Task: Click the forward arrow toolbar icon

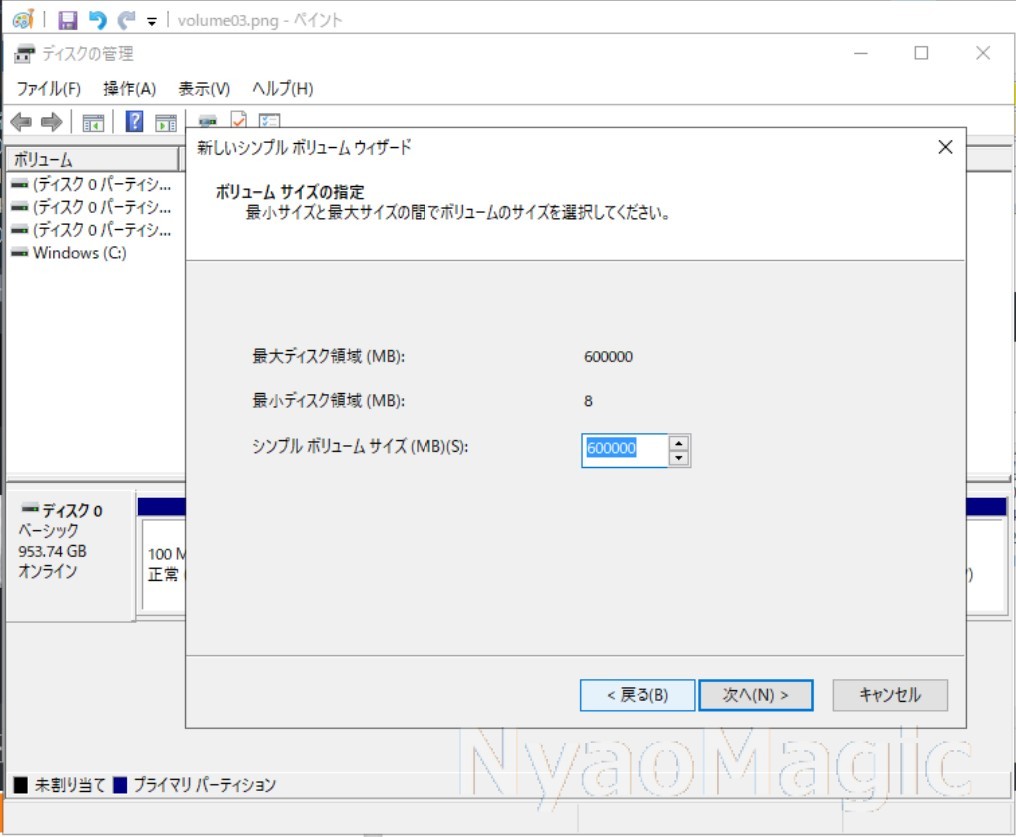Action: (51, 122)
